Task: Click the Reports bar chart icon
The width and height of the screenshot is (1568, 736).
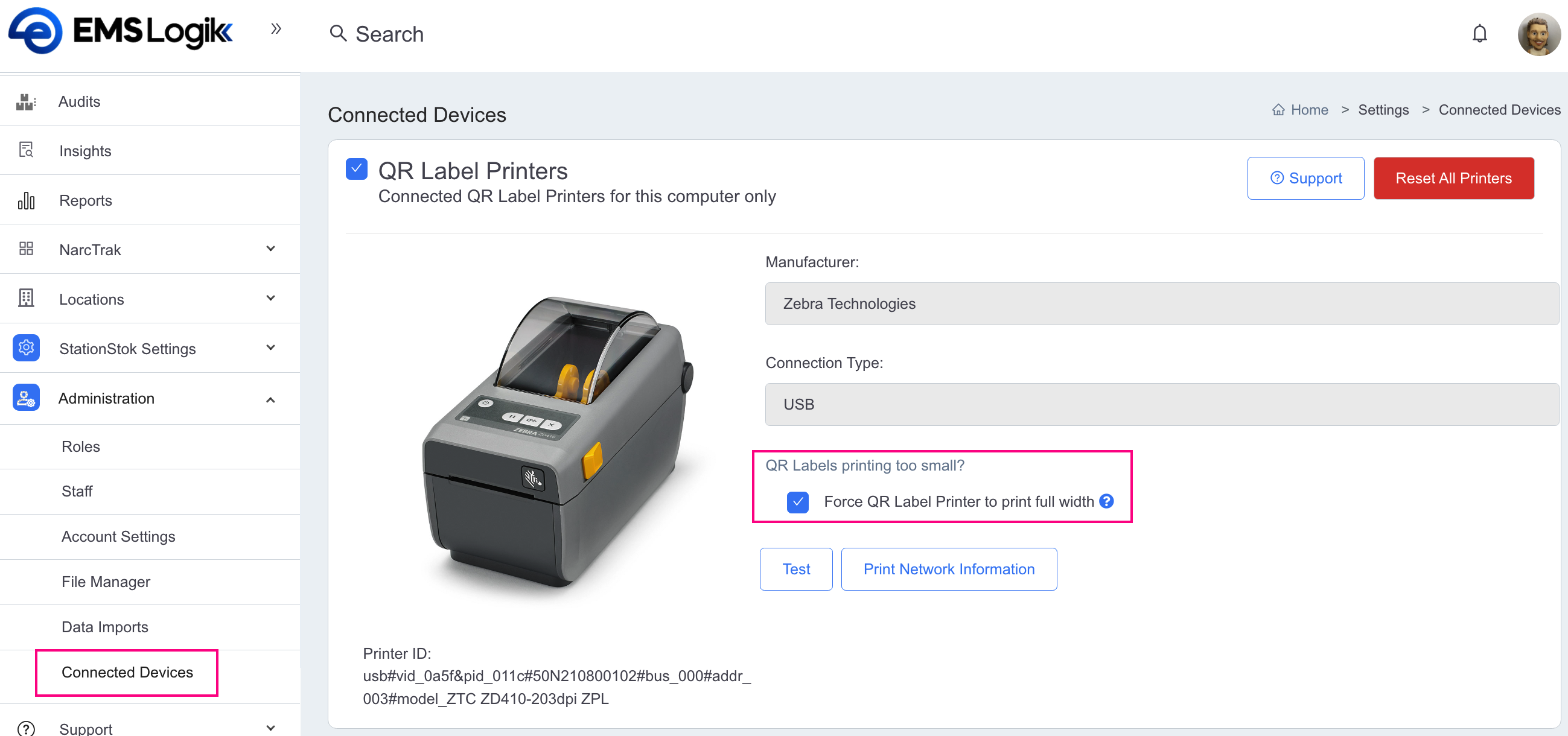Action: coord(25,200)
